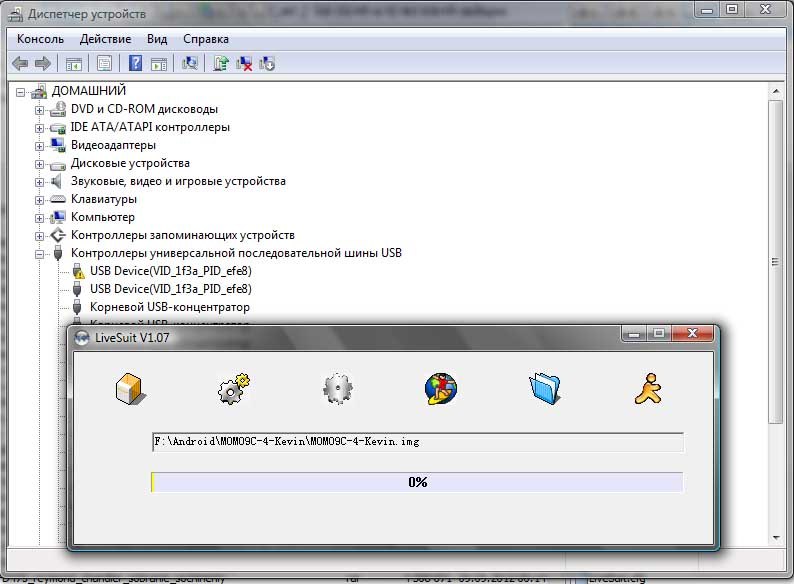Minimize the Device Manager window
This screenshot has height=584, width=794.
pyautogui.click(x=707, y=10)
